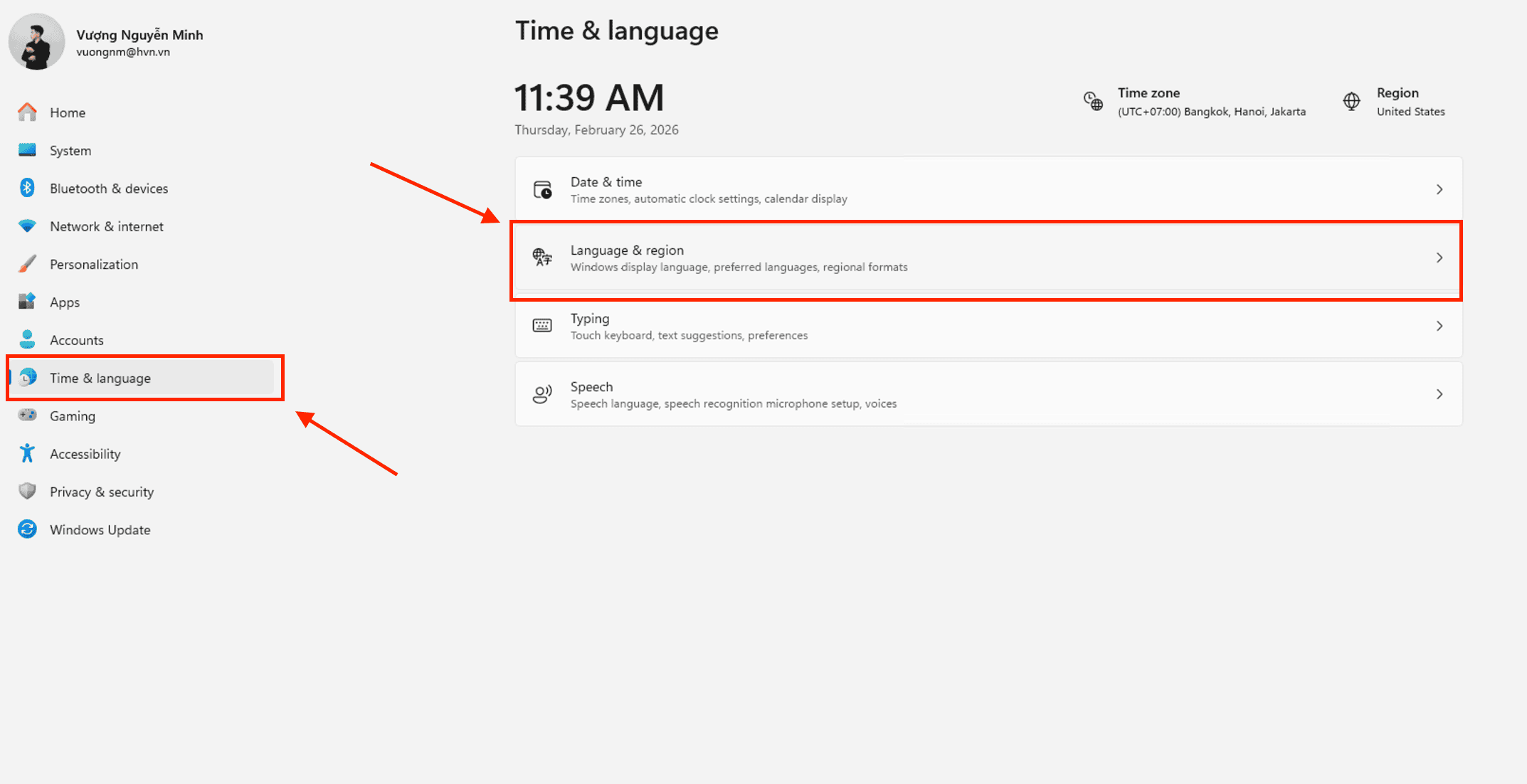Click the Time zone clock-globe icon
The width and height of the screenshot is (1527, 784).
click(x=1093, y=101)
